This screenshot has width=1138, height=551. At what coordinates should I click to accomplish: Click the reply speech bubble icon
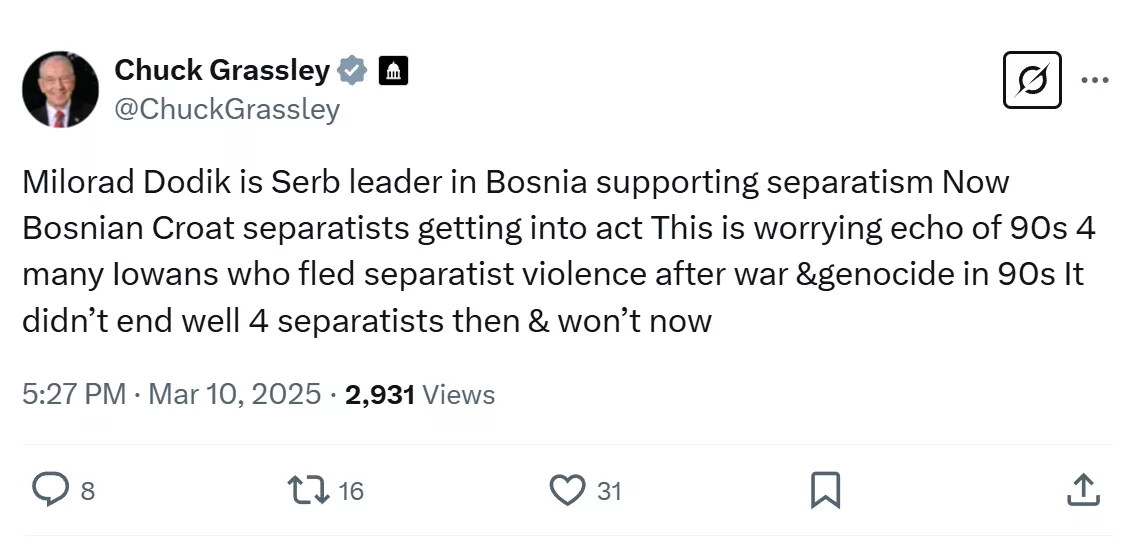[48, 490]
